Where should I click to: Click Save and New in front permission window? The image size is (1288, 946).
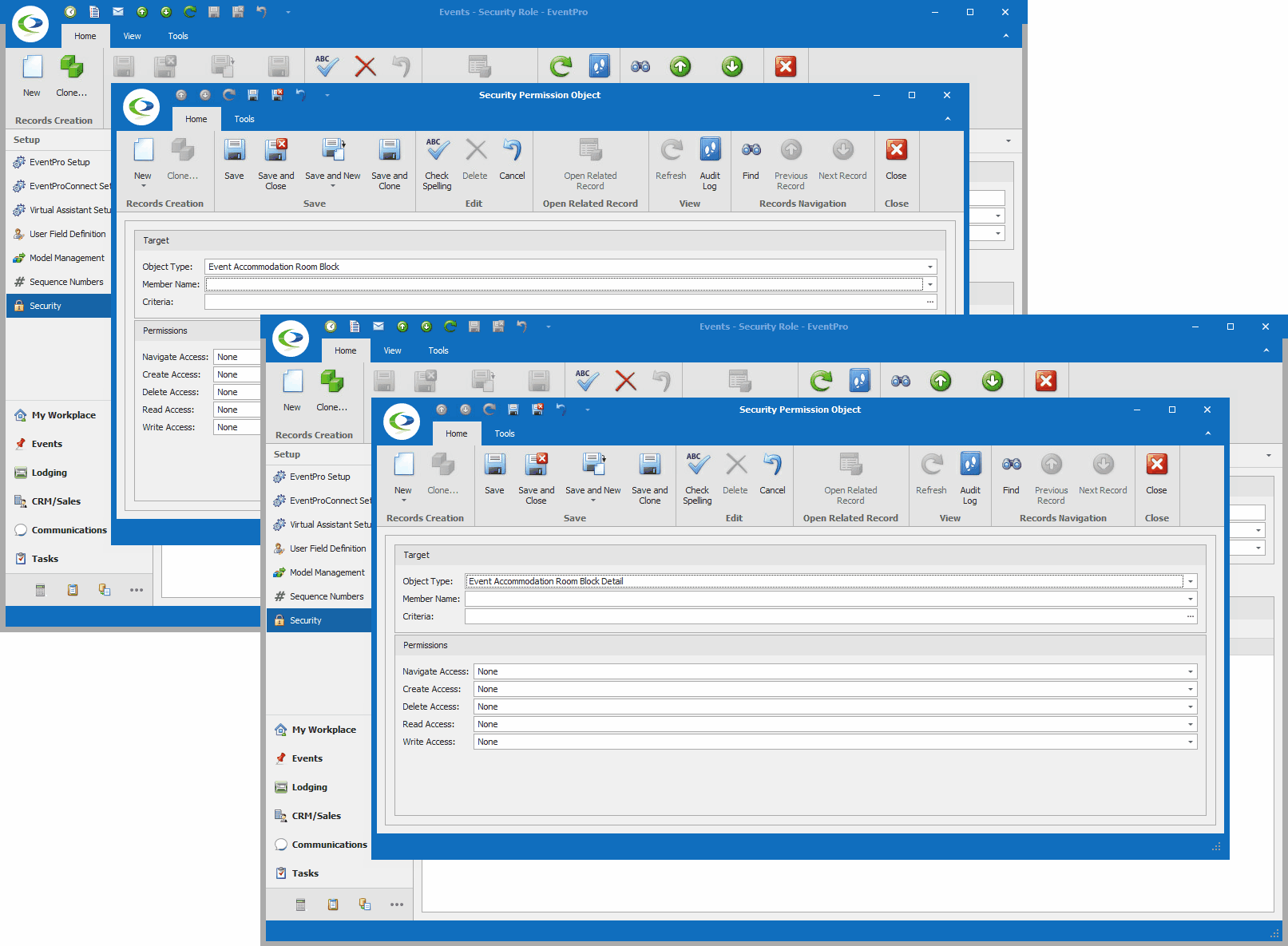[592, 477]
